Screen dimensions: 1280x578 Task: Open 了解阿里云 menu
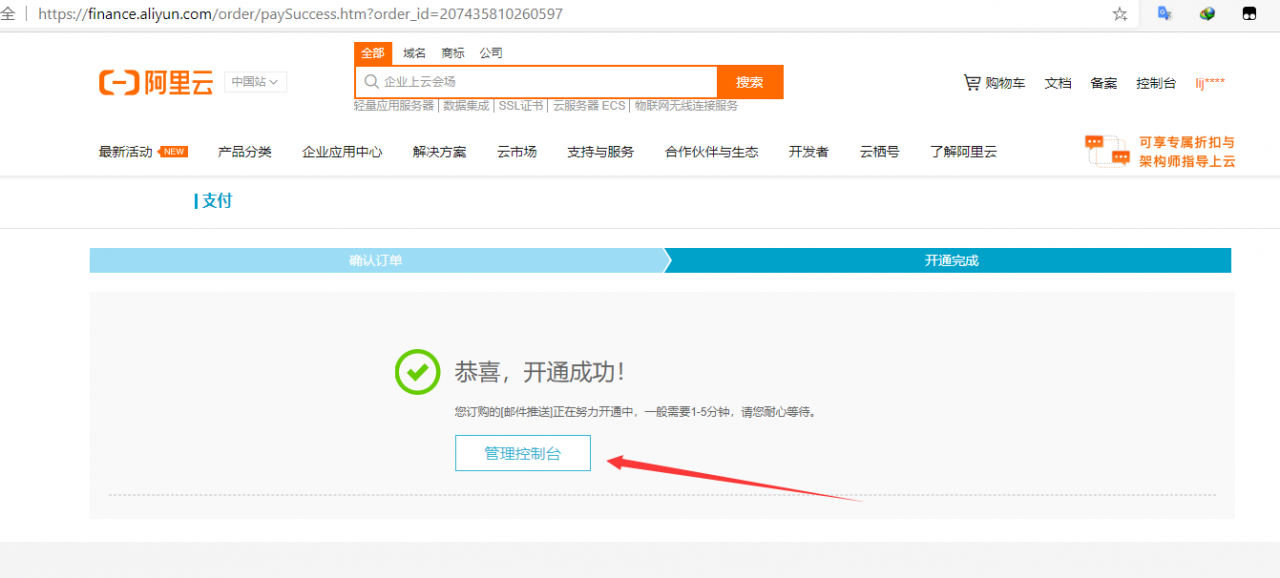tap(963, 152)
